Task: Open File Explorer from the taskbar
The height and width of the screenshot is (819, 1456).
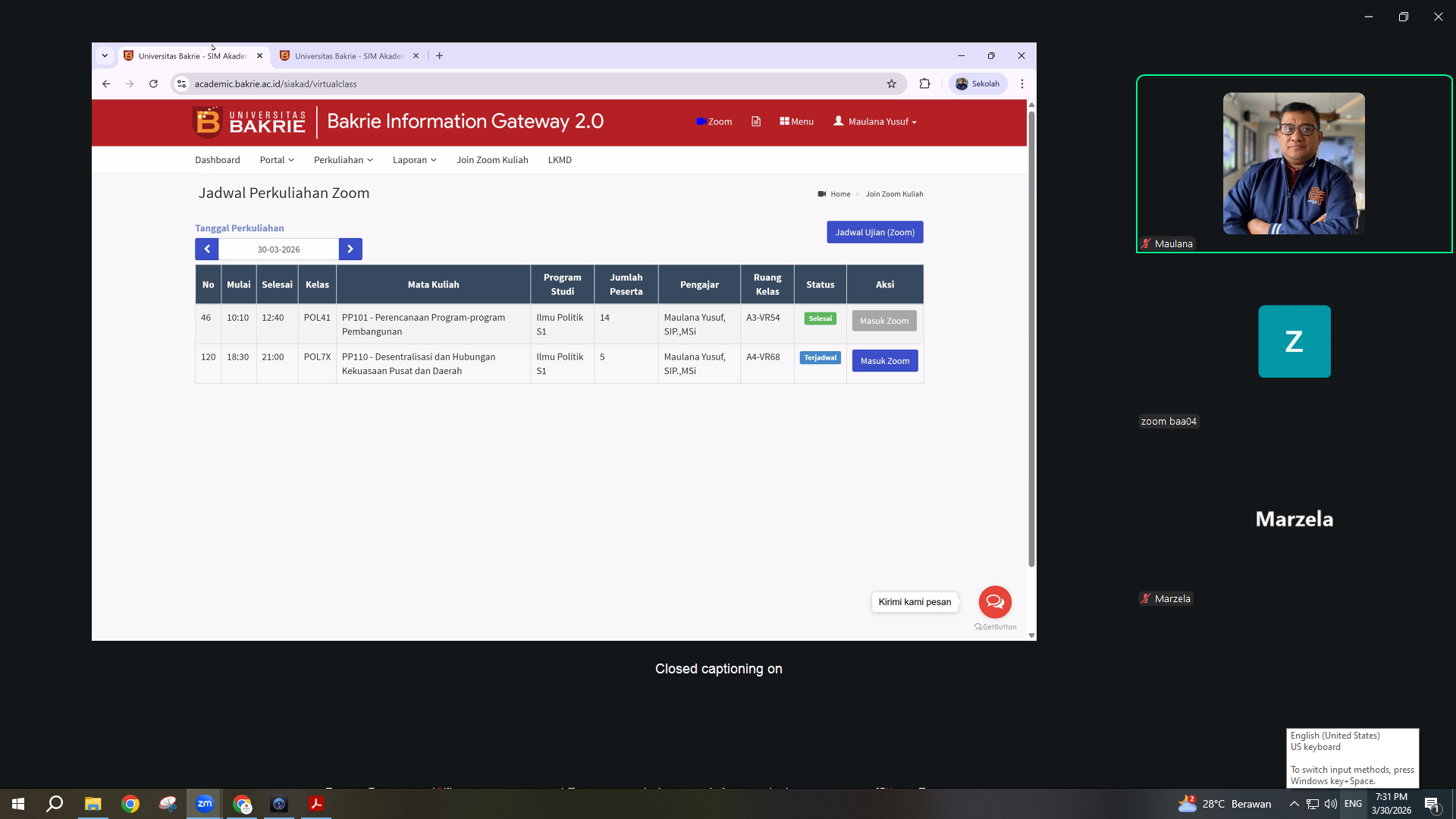Action: click(x=93, y=804)
